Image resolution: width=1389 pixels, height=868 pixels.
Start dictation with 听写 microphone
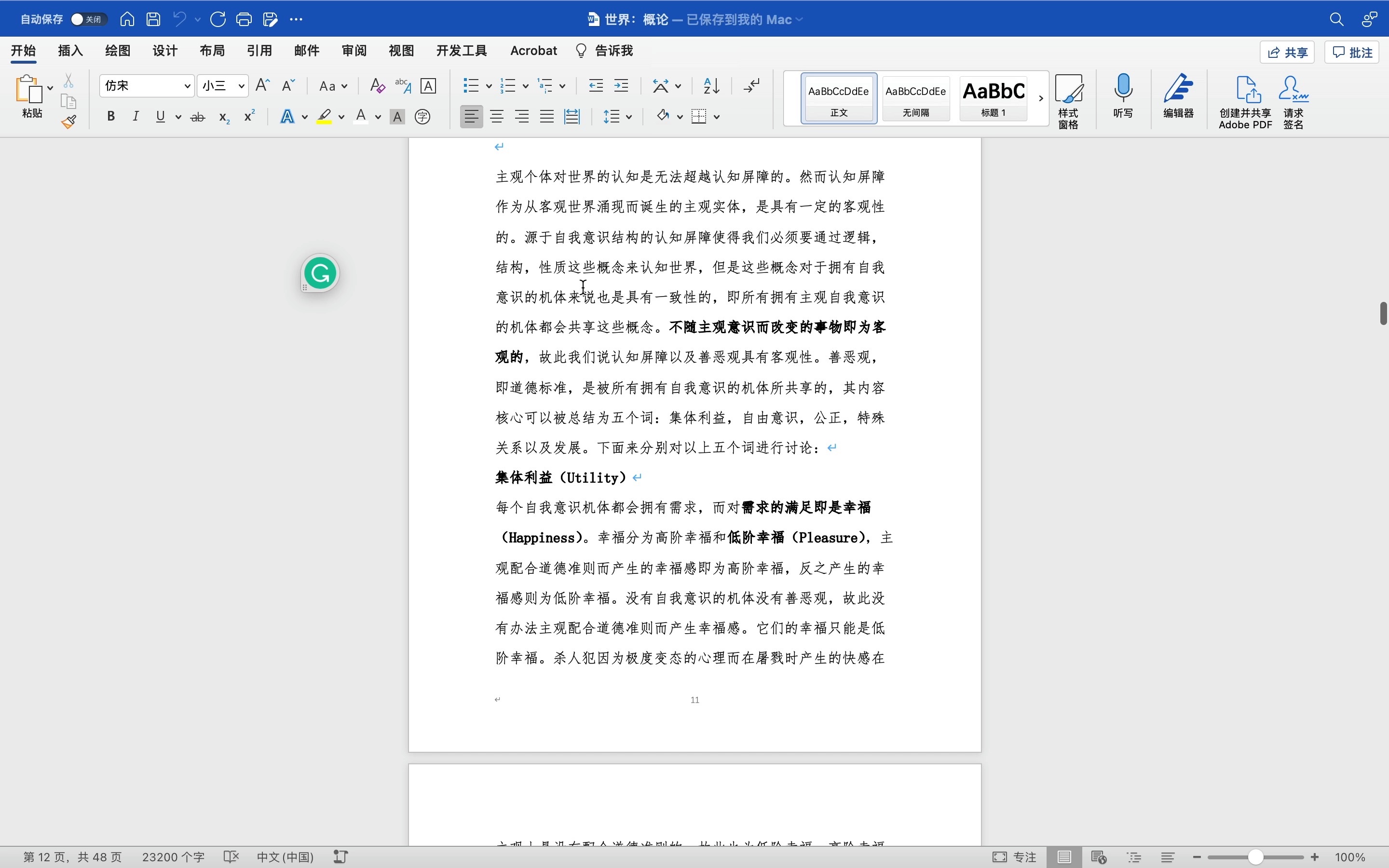click(1123, 96)
